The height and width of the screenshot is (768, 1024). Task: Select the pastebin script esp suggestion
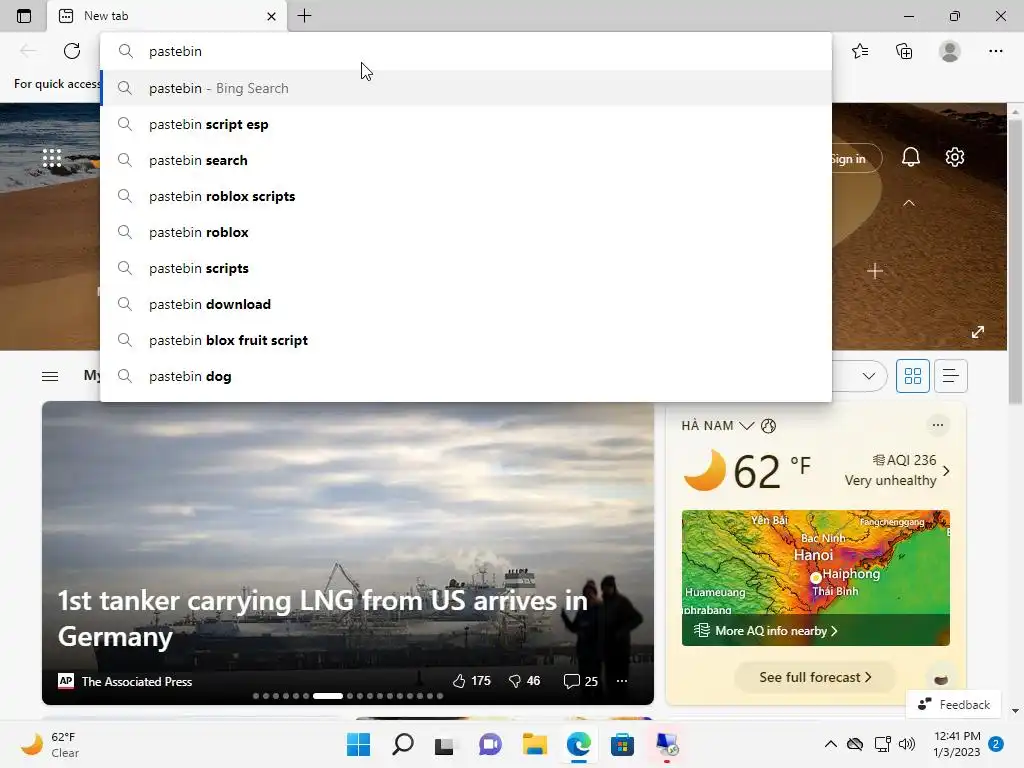pyautogui.click(x=466, y=124)
